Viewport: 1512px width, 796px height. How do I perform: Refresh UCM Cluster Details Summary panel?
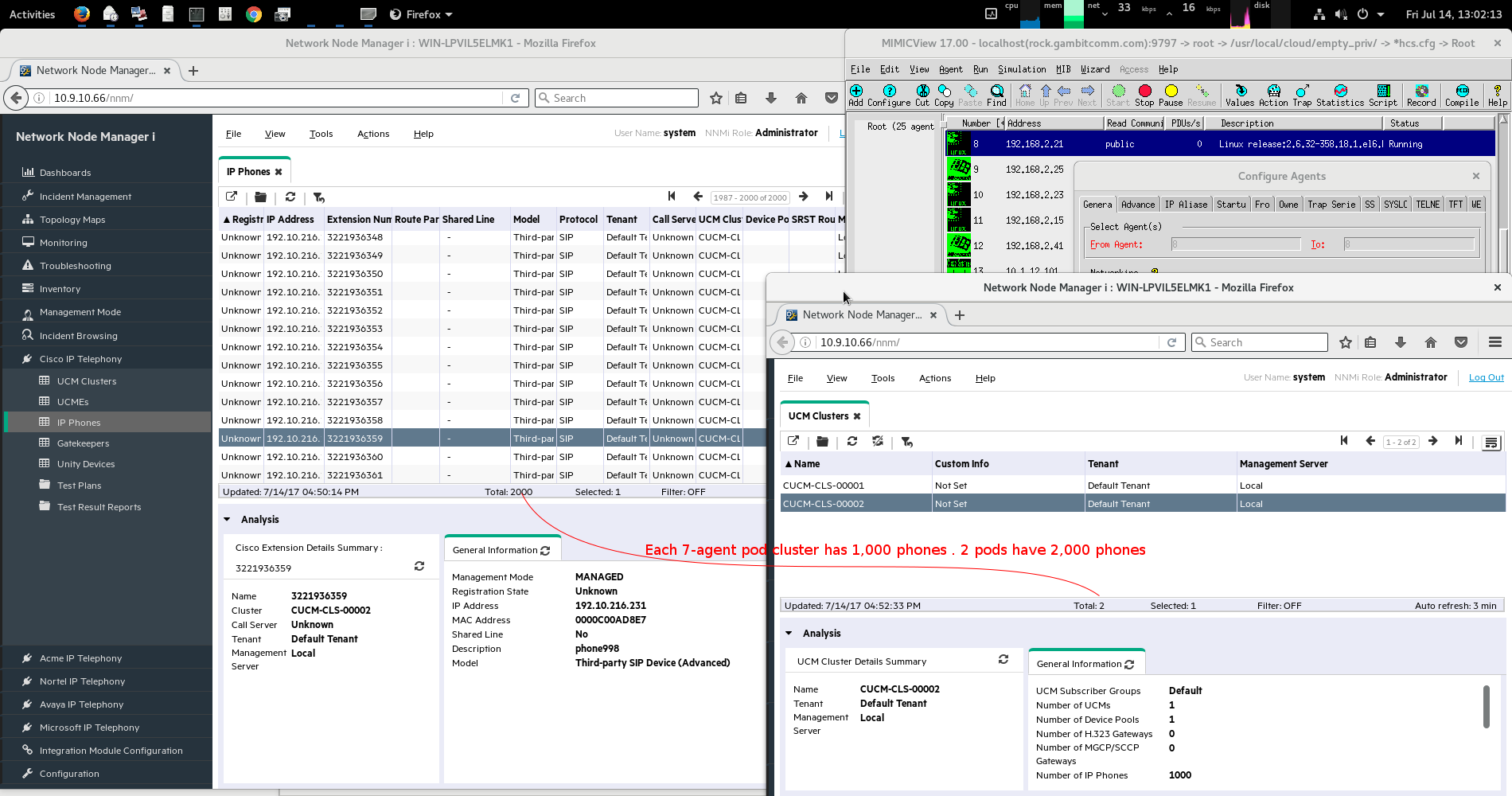pyautogui.click(x=1003, y=659)
